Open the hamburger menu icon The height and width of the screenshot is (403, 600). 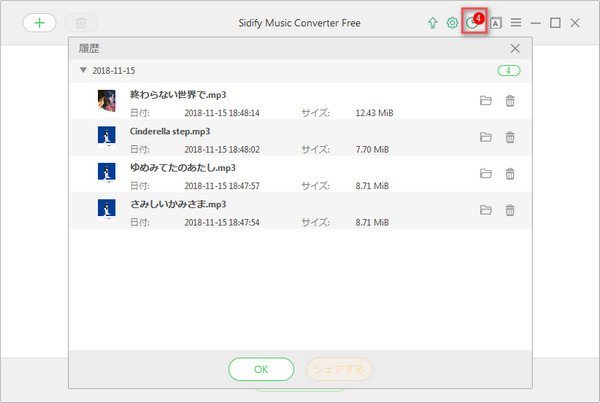[x=516, y=23]
